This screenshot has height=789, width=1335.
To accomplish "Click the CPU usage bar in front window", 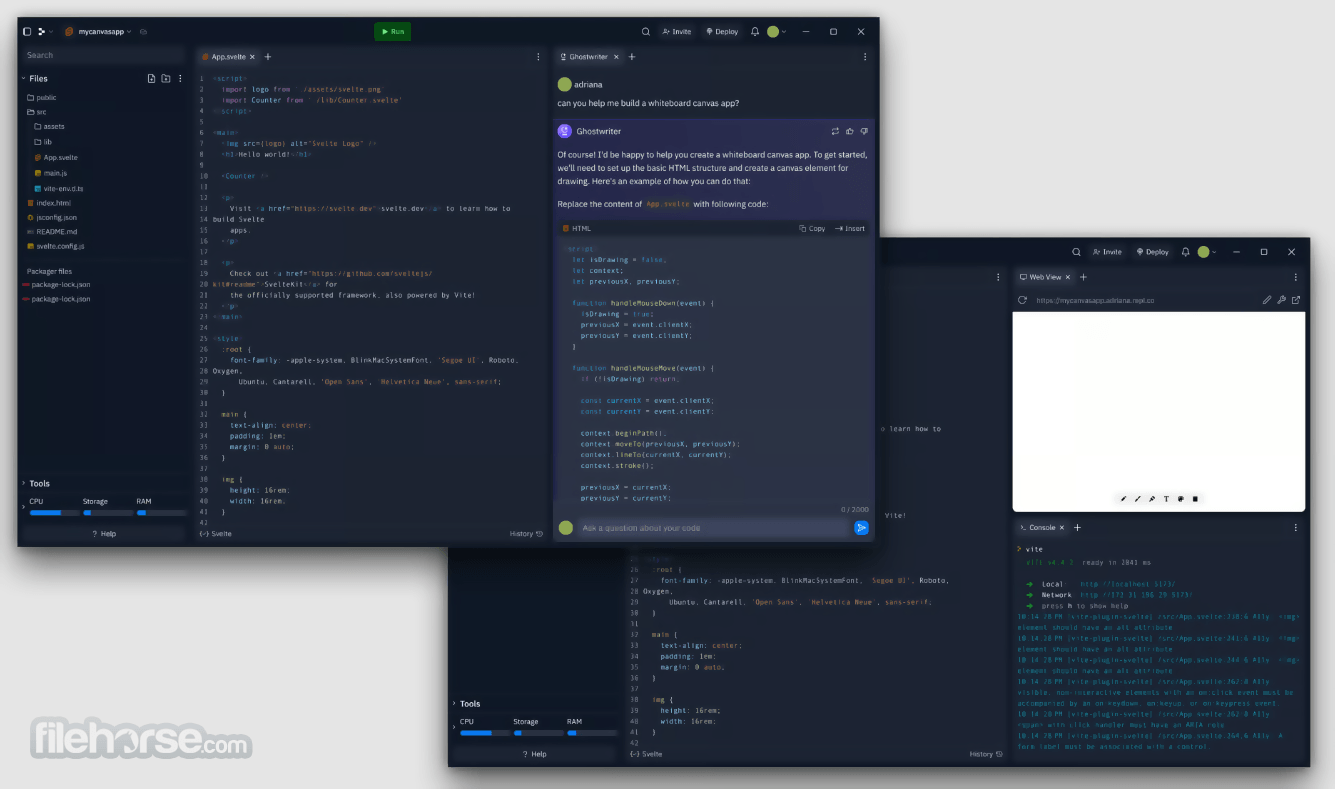I will coord(54,512).
